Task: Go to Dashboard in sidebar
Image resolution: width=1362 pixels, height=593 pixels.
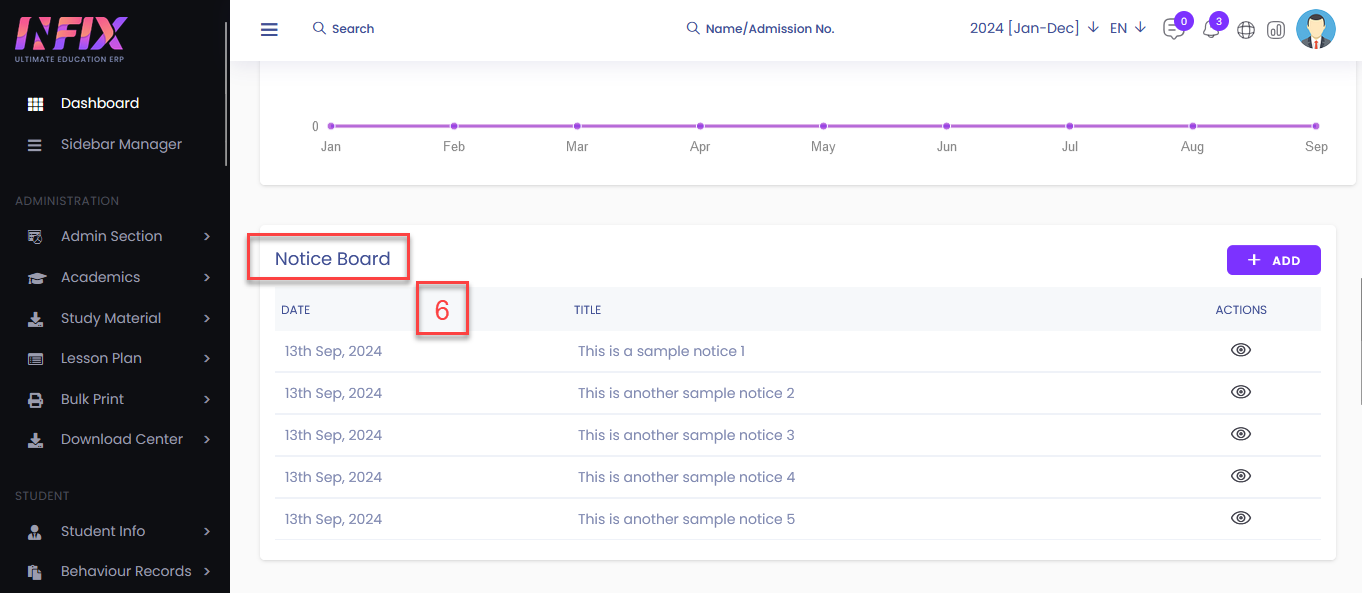Action: tap(100, 103)
